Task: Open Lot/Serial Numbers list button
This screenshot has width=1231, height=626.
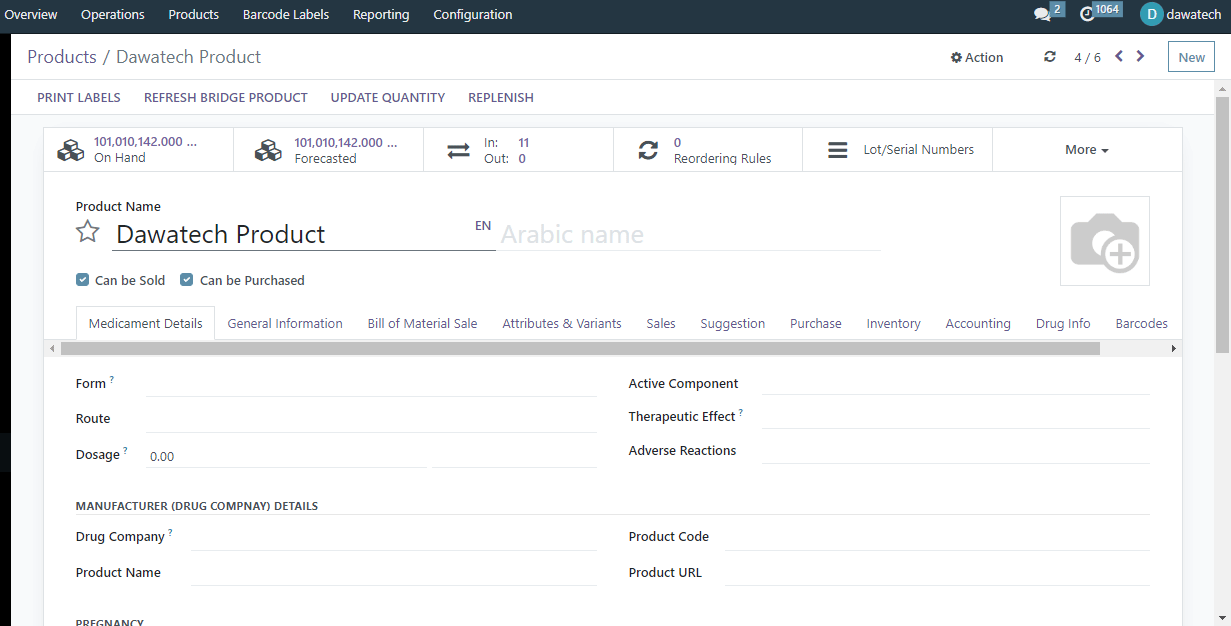Action: tap(897, 150)
